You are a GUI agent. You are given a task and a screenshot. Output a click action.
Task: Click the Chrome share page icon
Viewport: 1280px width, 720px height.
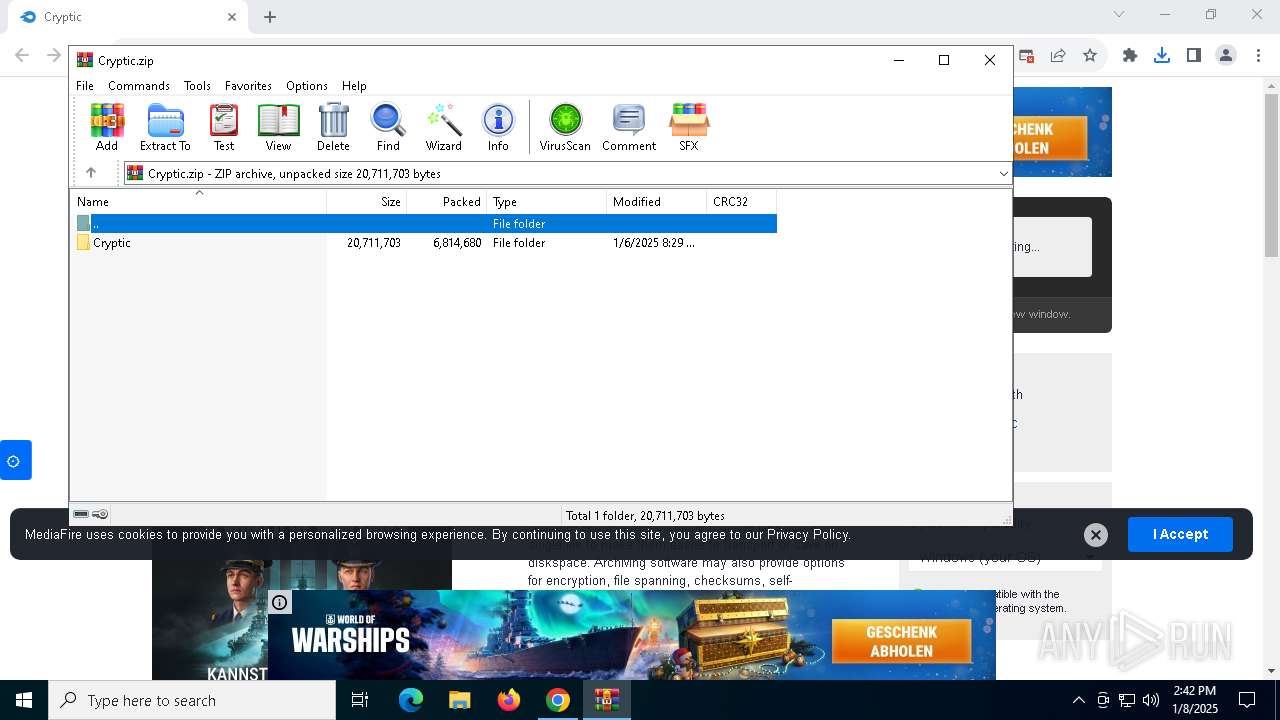(x=1058, y=55)
